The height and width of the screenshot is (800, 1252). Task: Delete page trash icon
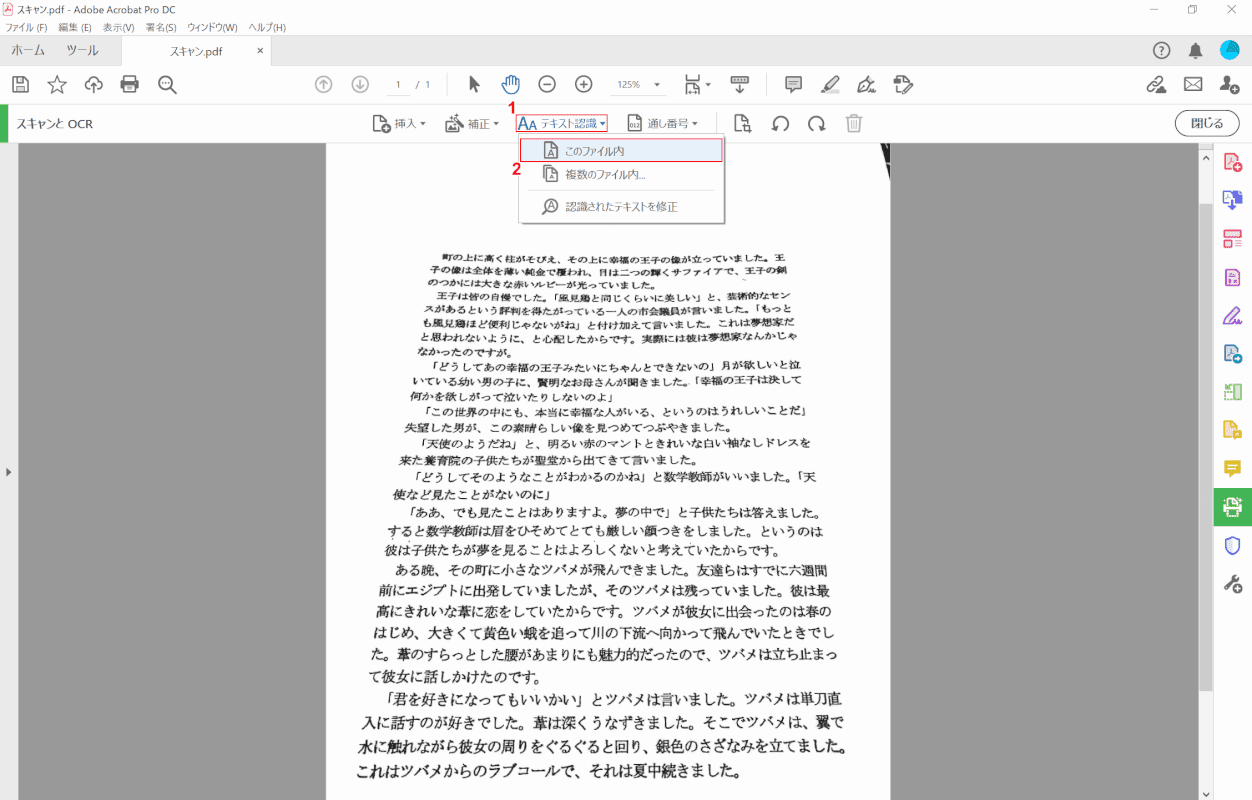tap(854, 124)
